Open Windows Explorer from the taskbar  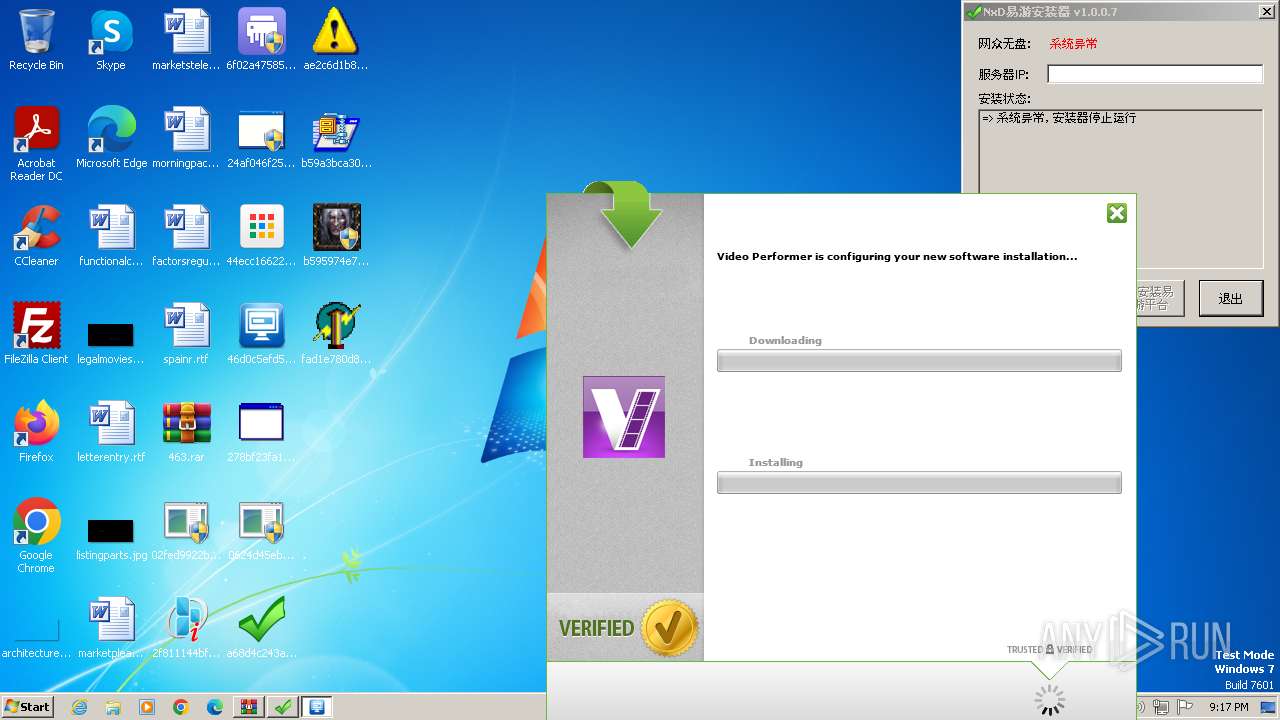[113, 707]
